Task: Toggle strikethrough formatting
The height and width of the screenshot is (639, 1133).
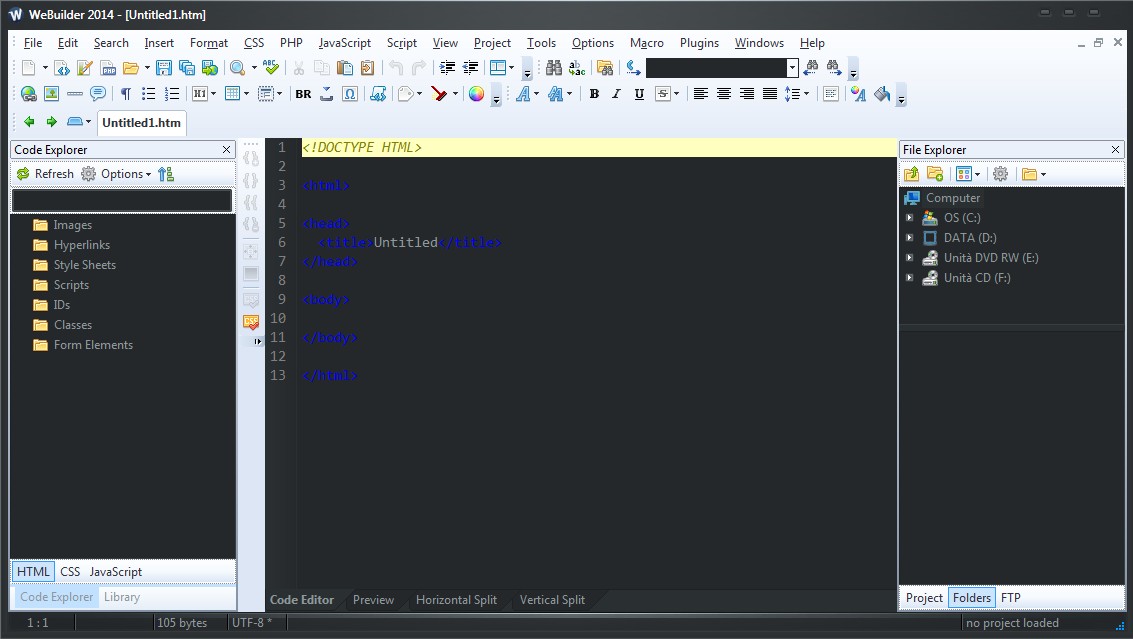Action: tap(662, 94)
